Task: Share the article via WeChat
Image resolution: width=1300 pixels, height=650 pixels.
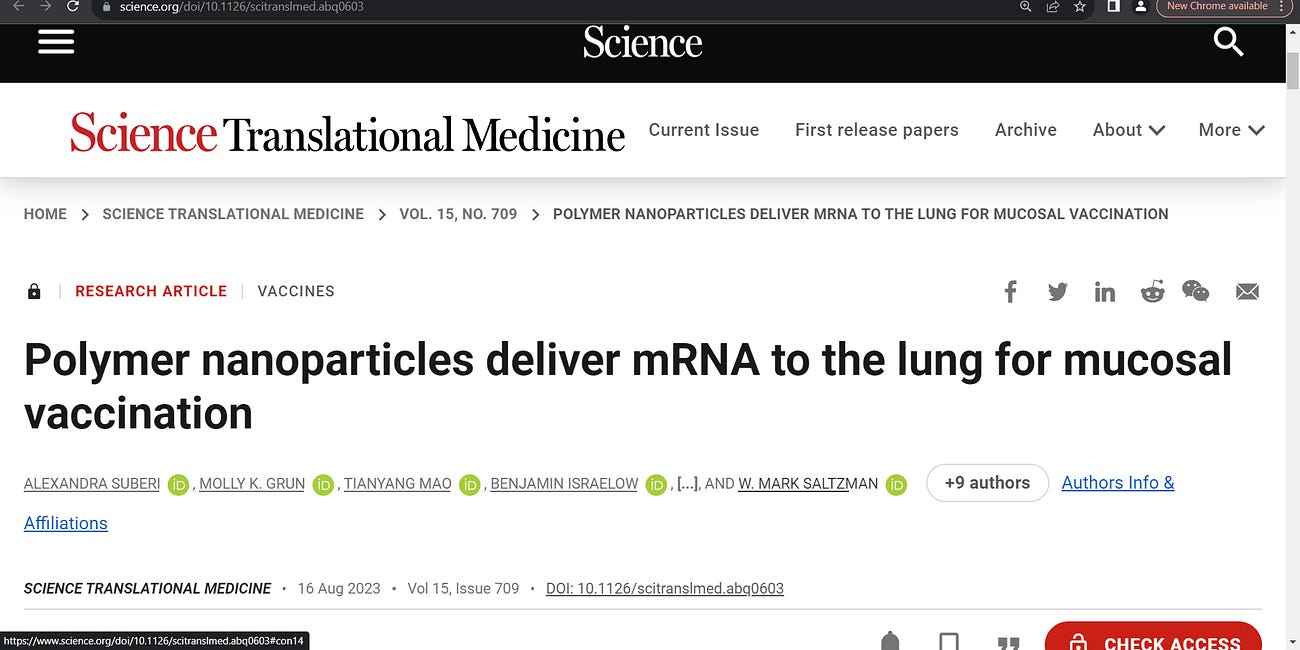Action: coord(1195,291)
